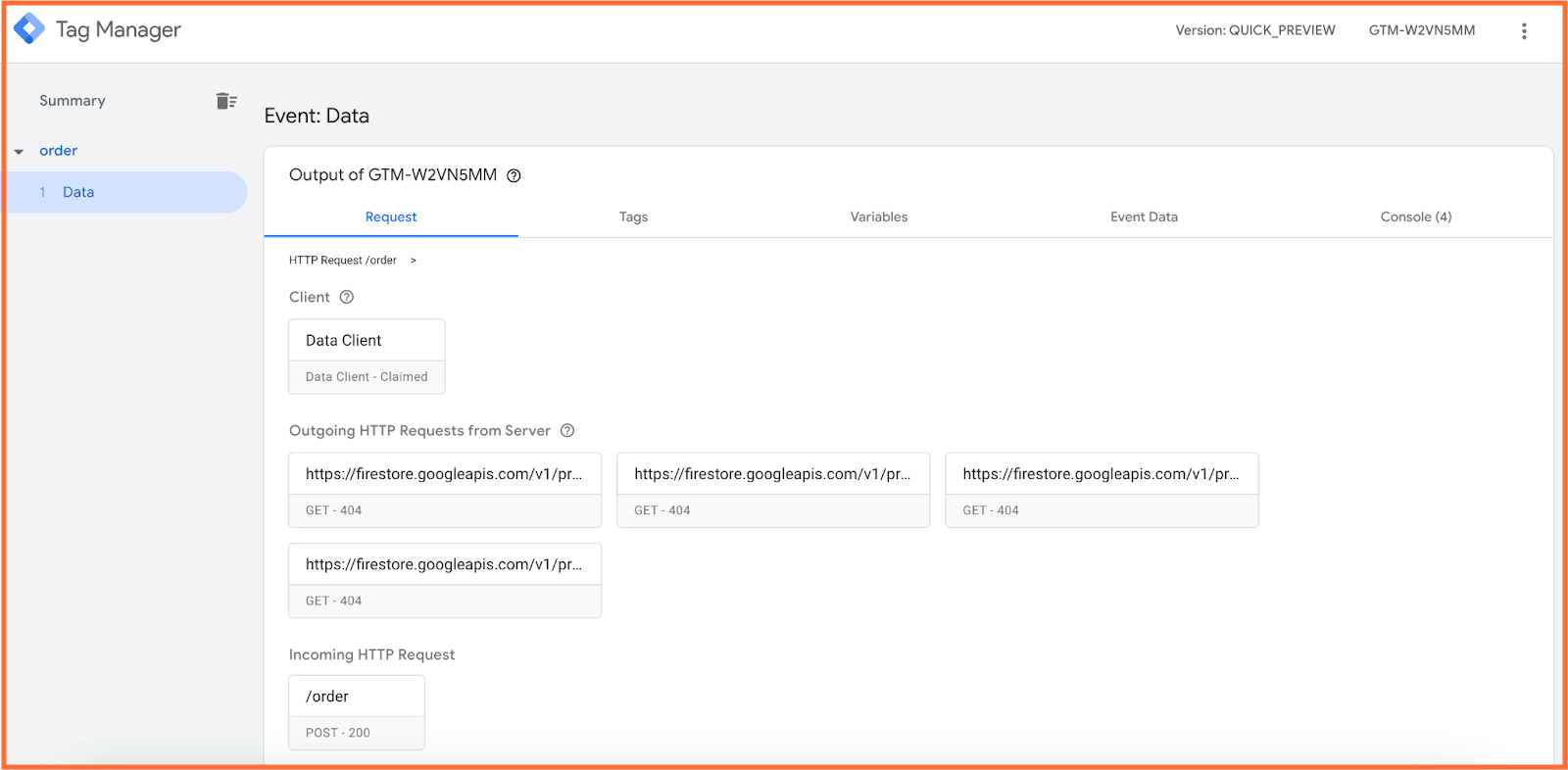1568x770 pixels.
Task: Click the Tag Manager title text
Action: (119, 30)
